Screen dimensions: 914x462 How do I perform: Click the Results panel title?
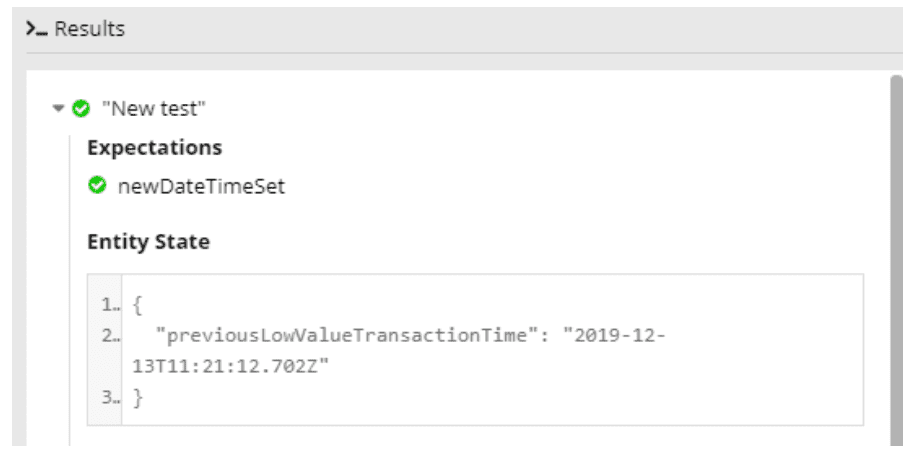coord(89,29)
